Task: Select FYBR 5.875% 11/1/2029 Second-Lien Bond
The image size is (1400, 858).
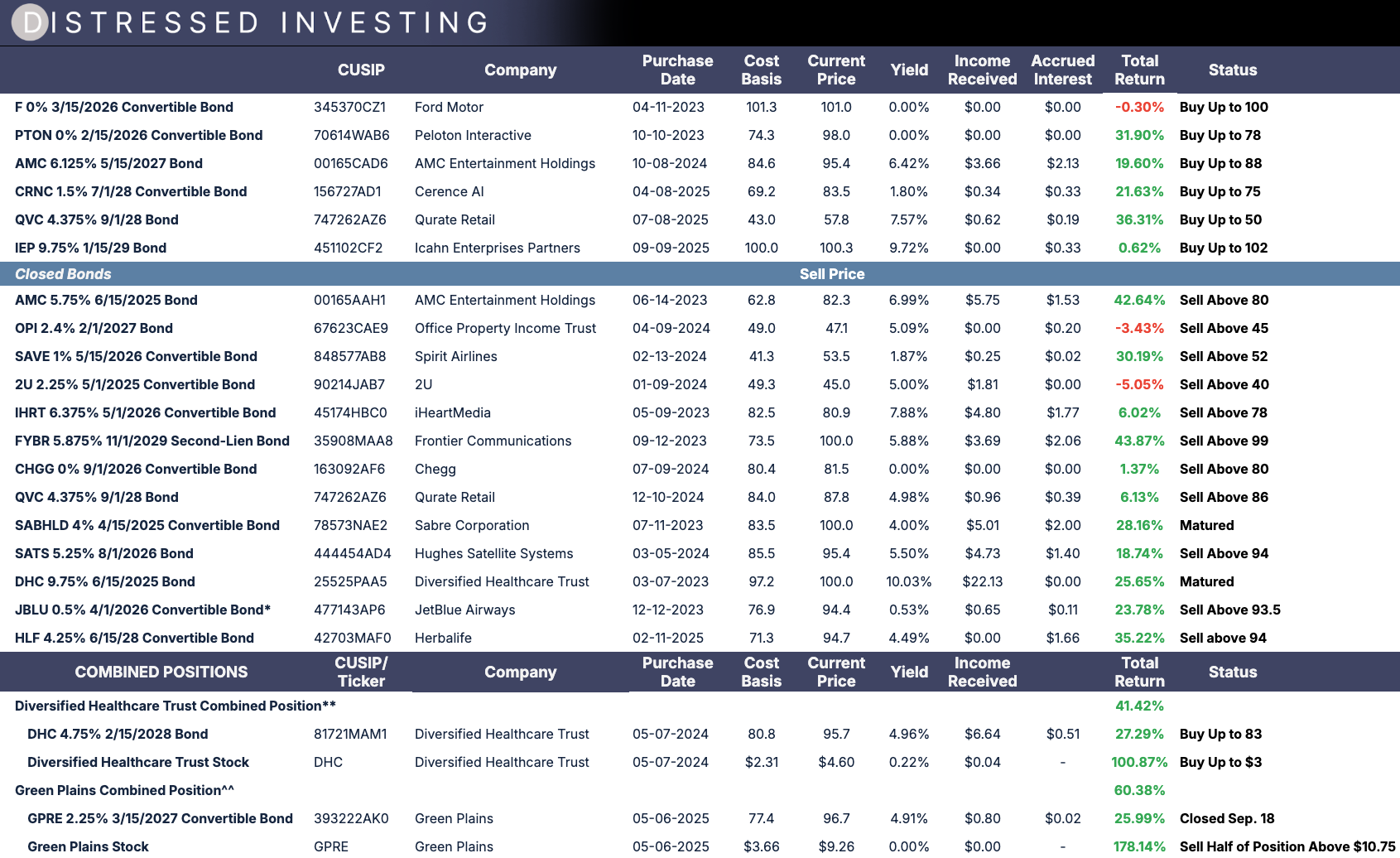Action: [x=152, y=441]
